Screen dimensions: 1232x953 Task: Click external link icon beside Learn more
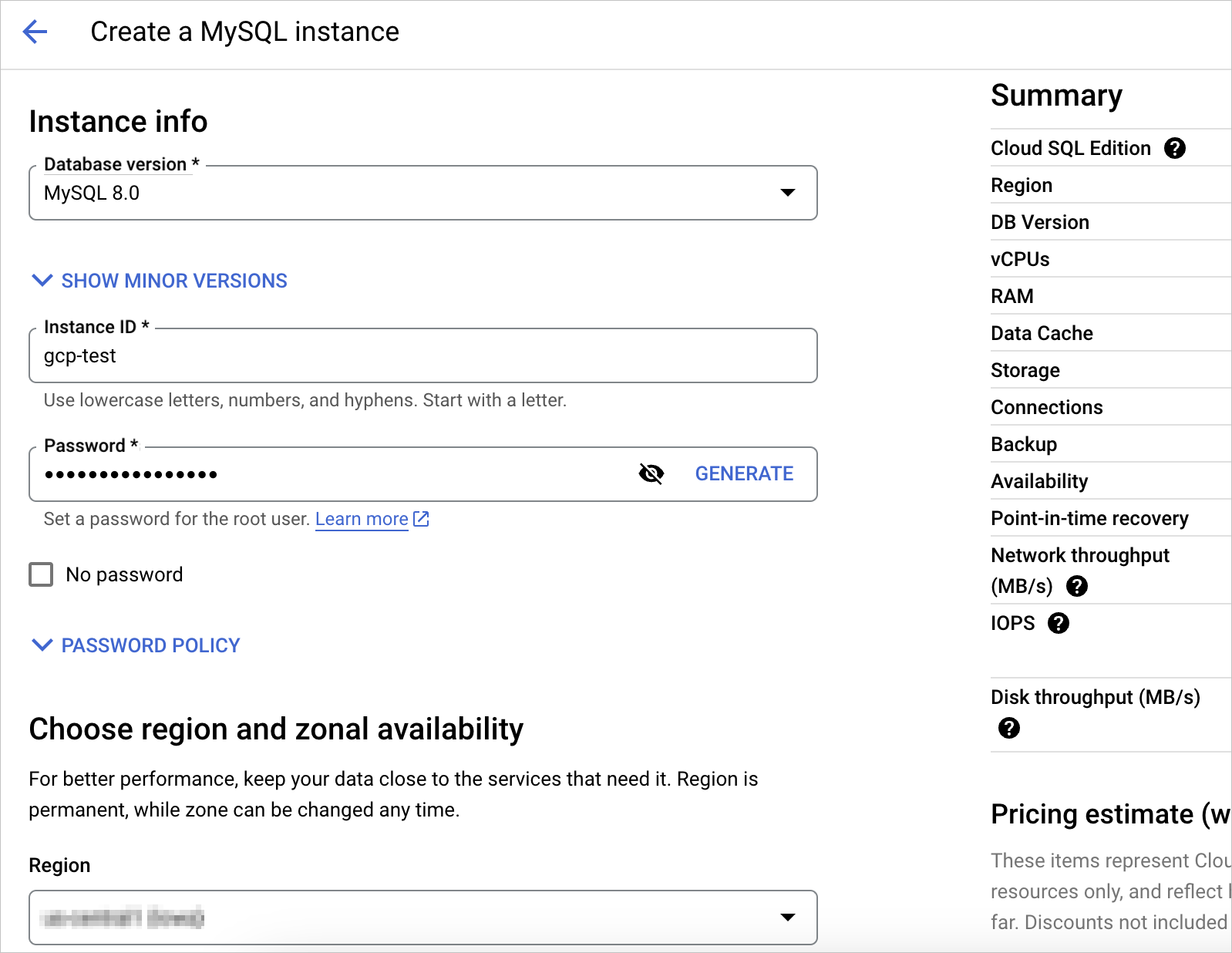[421, 519]
